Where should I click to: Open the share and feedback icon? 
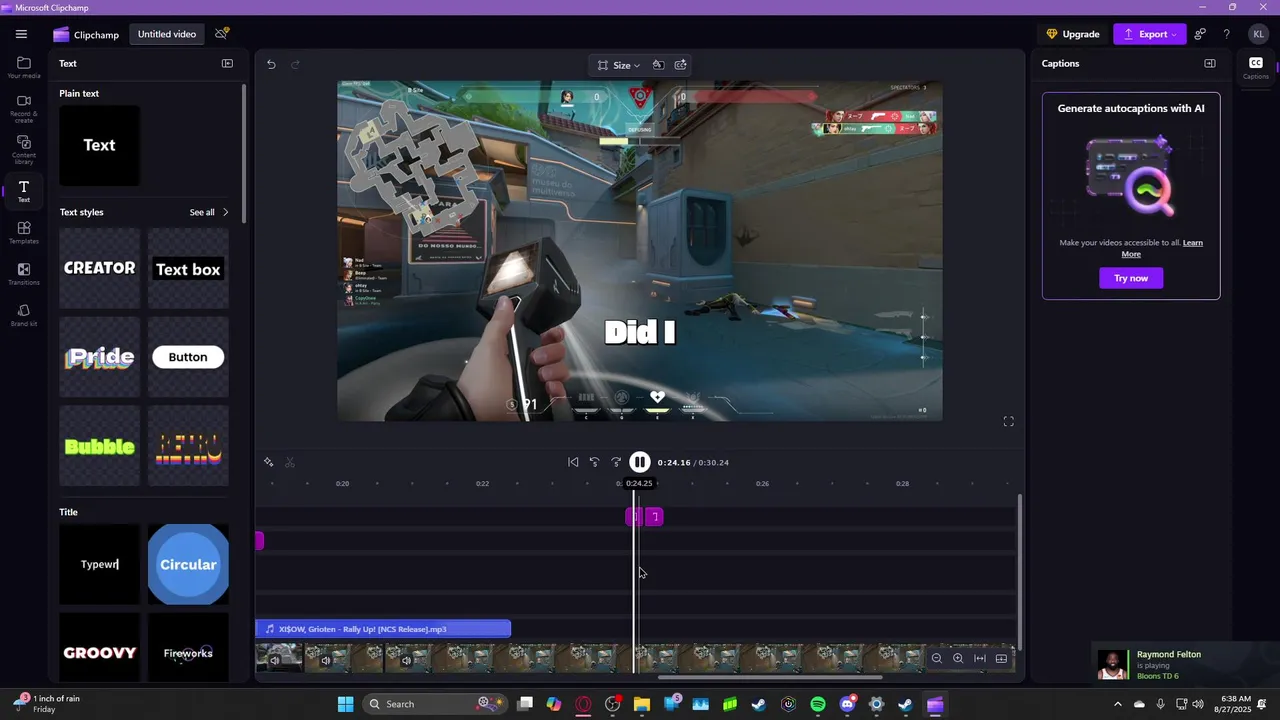pos(1200,34)
